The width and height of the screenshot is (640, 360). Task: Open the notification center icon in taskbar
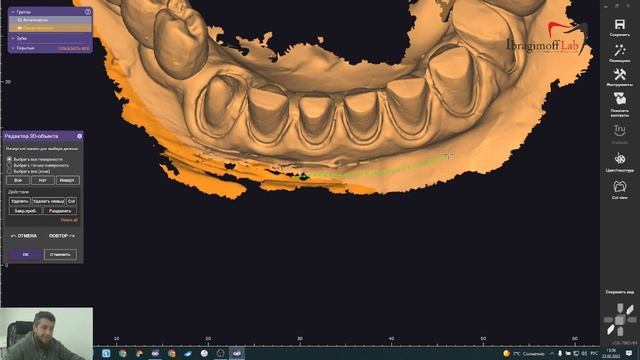tap(629, 353)
